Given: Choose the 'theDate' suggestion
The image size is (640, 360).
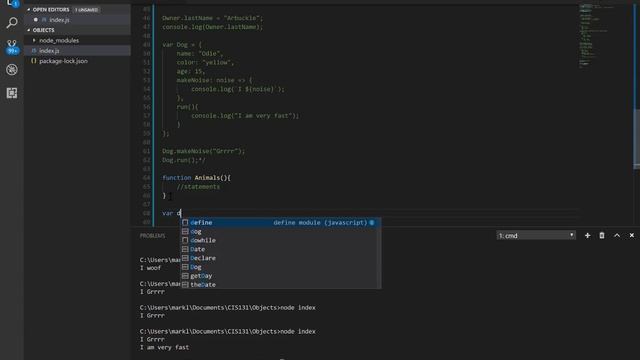Looking at the screenshot, I should tap(281, 284).
